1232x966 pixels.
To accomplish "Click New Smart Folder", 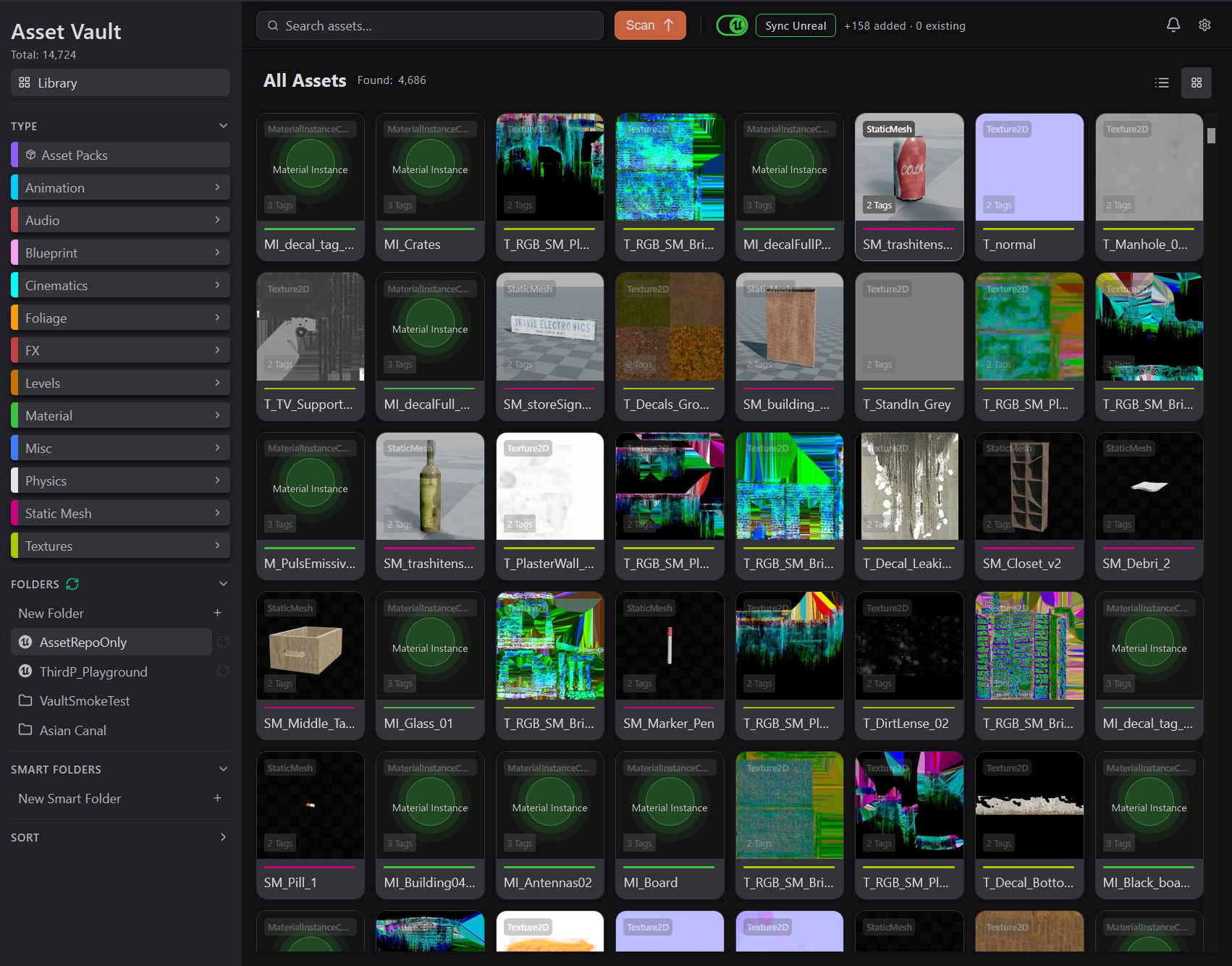I will click(69, 798).
